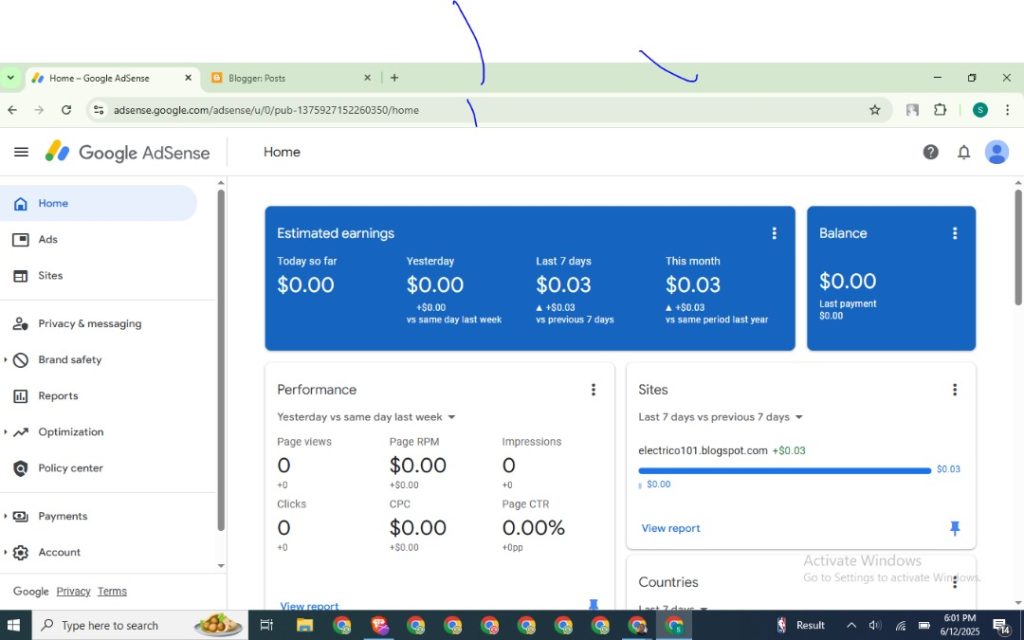This screenshot has width=1024, height=640.
Task: Click the Help question mark icon
Action: pos(930,152)
